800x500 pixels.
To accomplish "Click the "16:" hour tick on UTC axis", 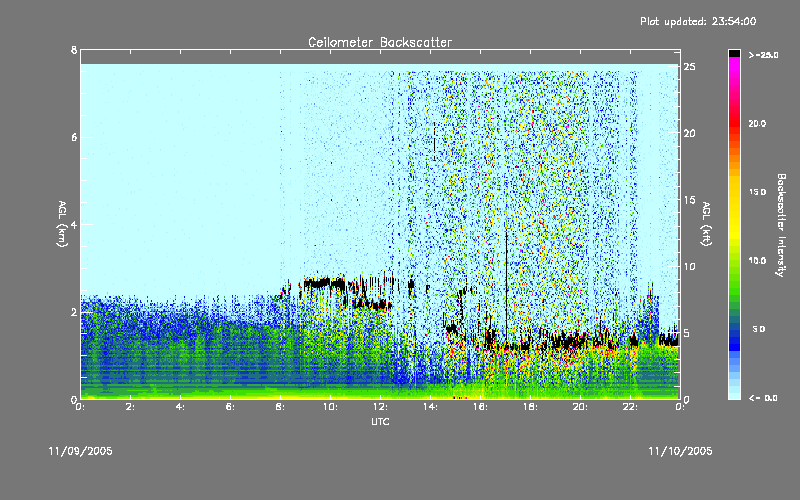I will [x=481, y=407].
